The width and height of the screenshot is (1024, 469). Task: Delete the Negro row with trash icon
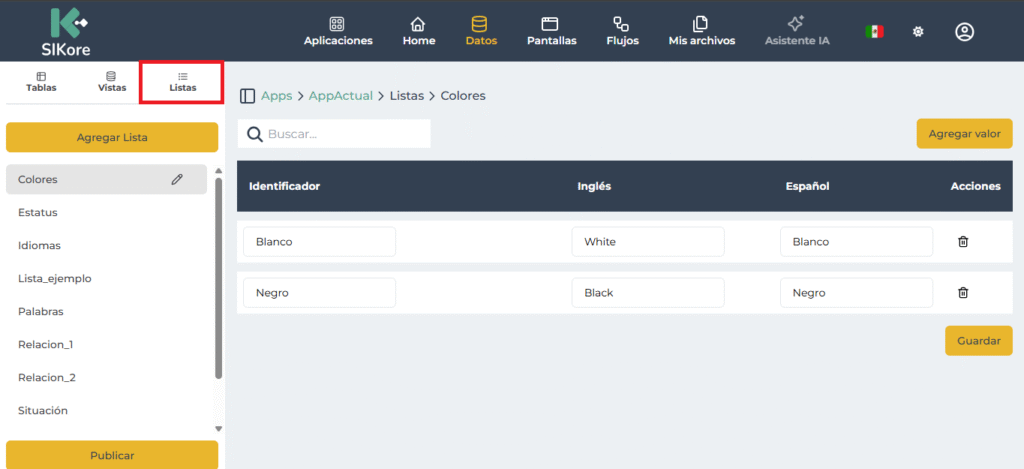[x=963, y=292]
